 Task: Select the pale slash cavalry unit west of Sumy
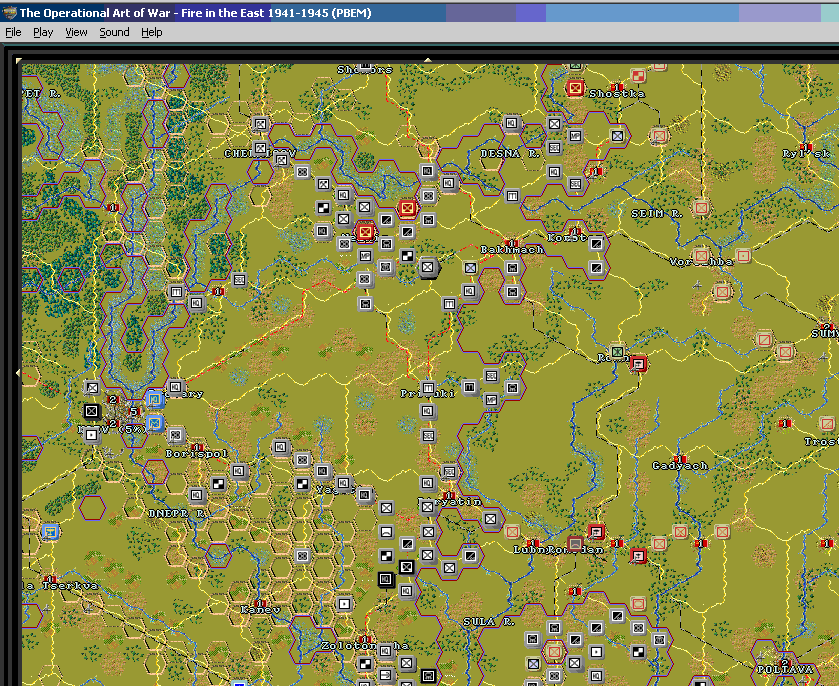[x=764, y=340]
